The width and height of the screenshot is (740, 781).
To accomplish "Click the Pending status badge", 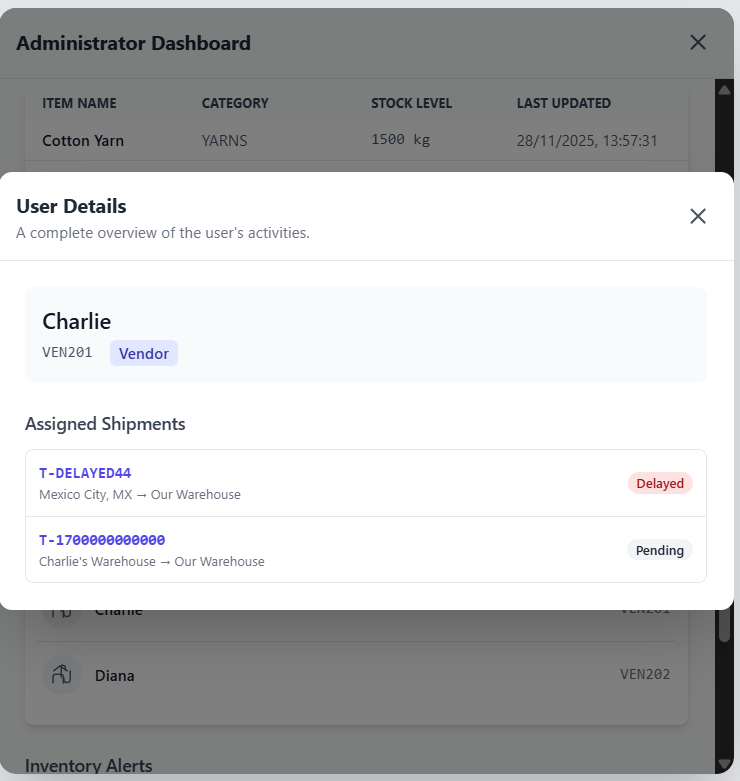I will pos(660,550).
